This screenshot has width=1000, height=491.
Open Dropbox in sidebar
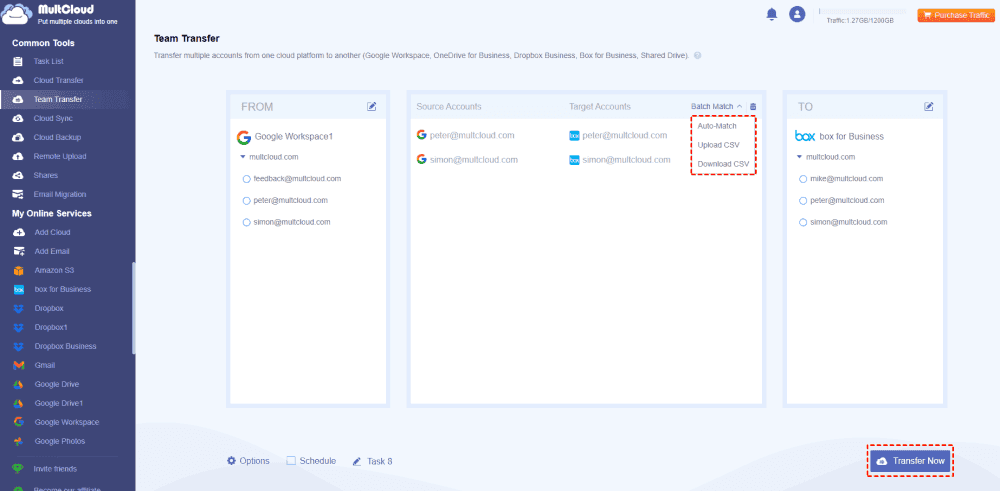(x=48, y=309)
